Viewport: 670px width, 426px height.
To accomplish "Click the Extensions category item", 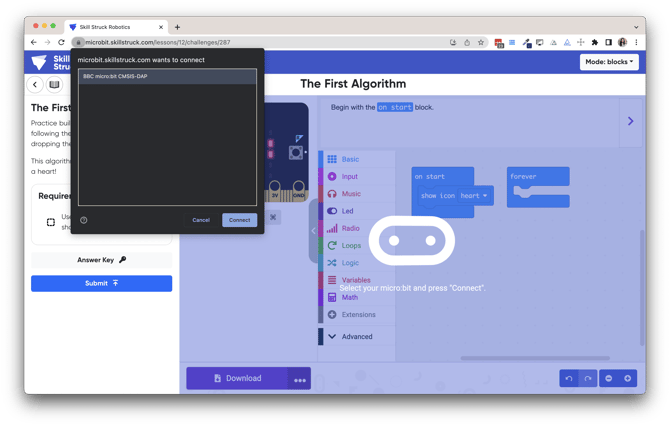I will coord(358,315).
